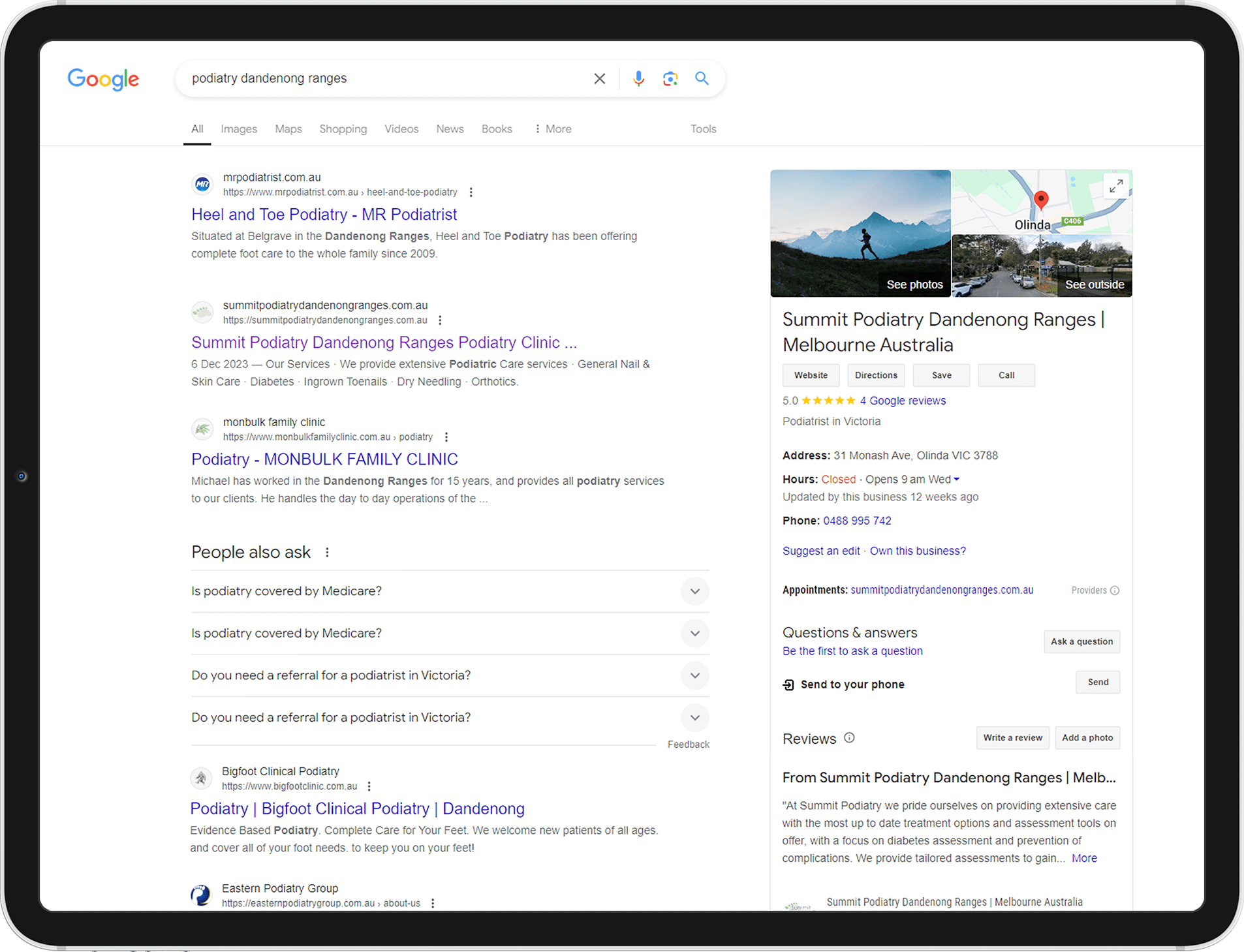Open options menu for mrpodiatrist.com.au result
This screenshot has width=1244, height=952.
(x=471, y=192)
